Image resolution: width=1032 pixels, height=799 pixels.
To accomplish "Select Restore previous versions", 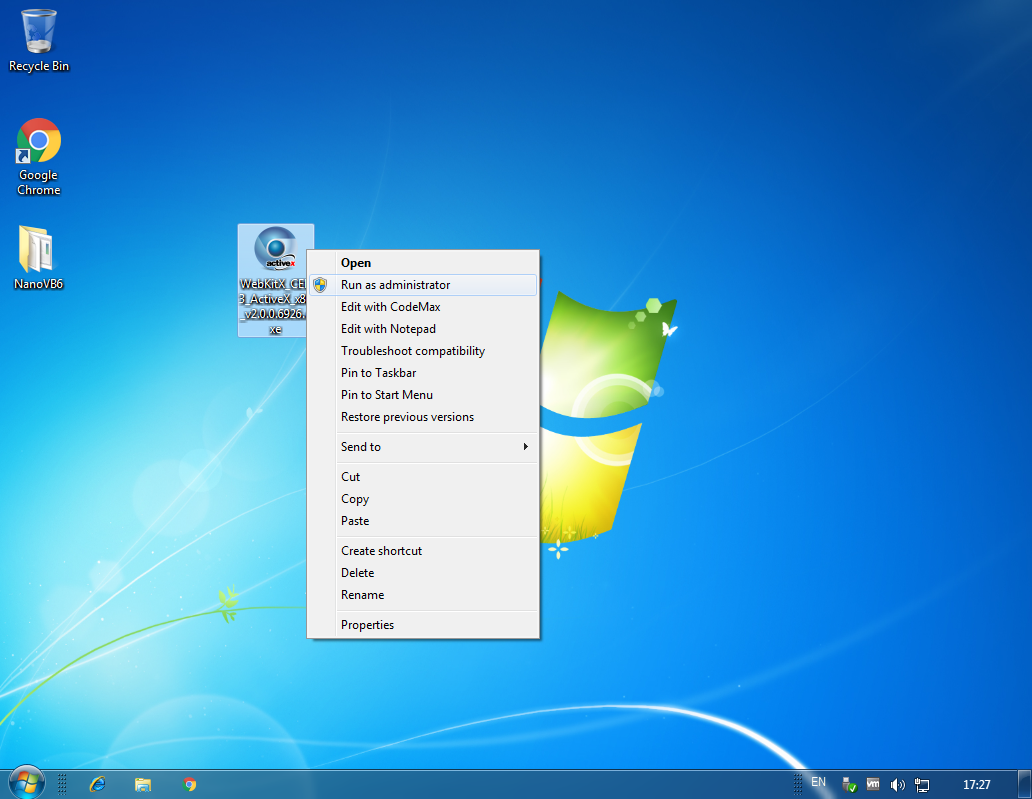I will tap(423, 417).
